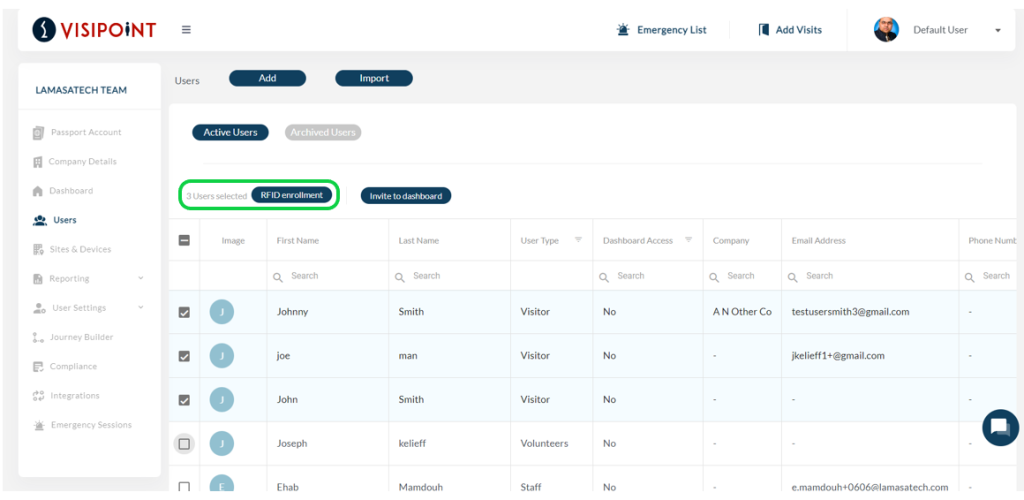This screenshot has height=500, width=1024.
Task: Switch to the Archived Users tab
Action: [x=323, y=133]
